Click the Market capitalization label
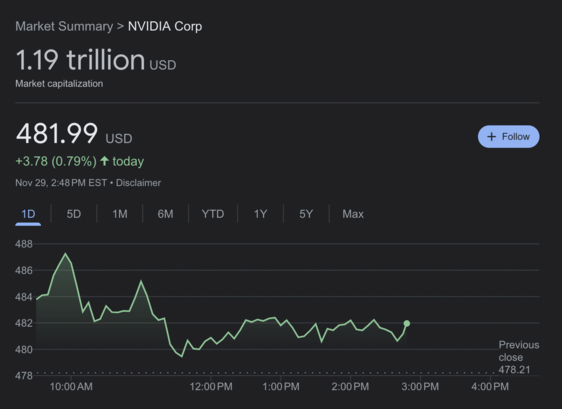 pos(59,84)
